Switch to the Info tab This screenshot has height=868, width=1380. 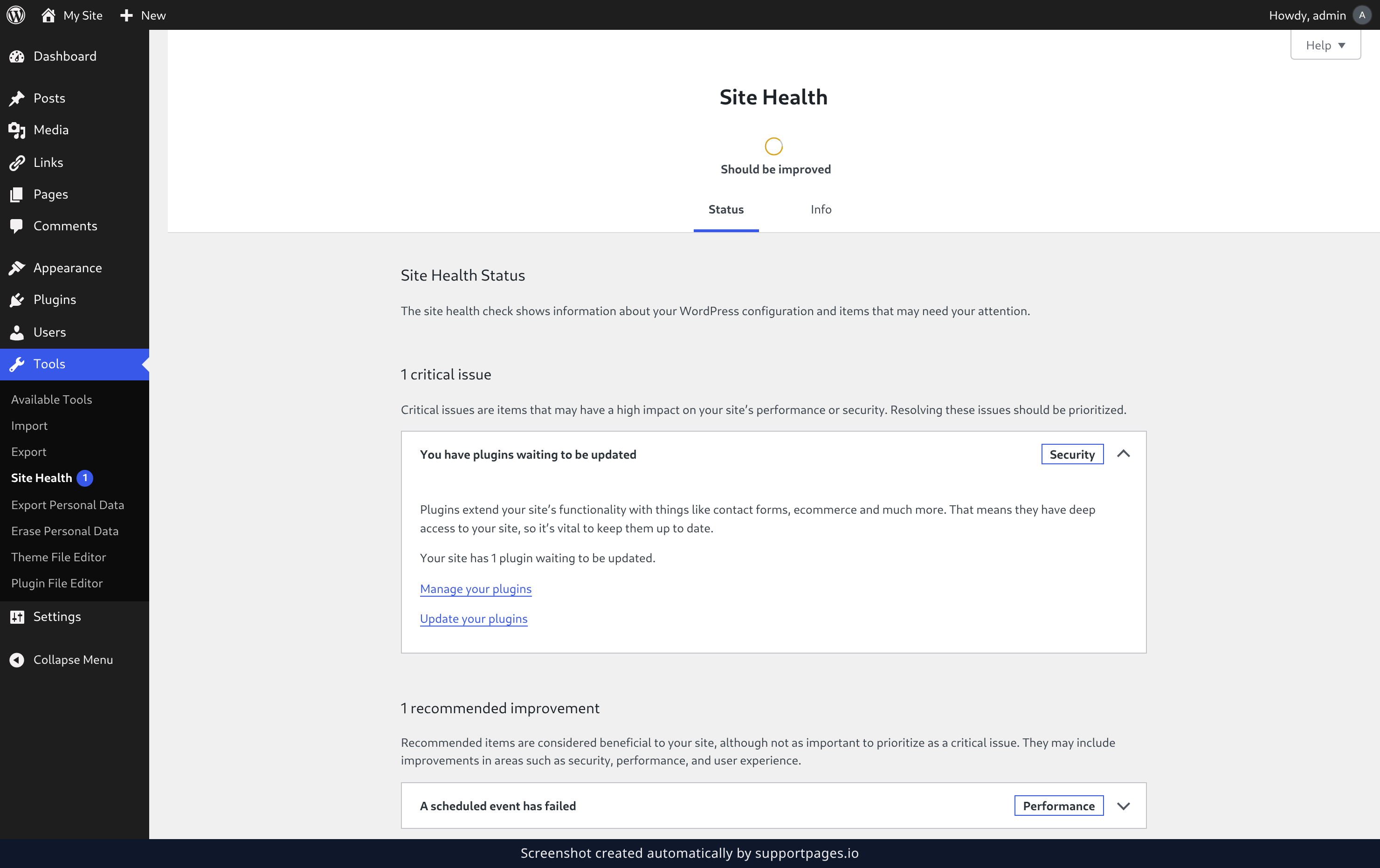pyautogui.click(x=821, y=209)
